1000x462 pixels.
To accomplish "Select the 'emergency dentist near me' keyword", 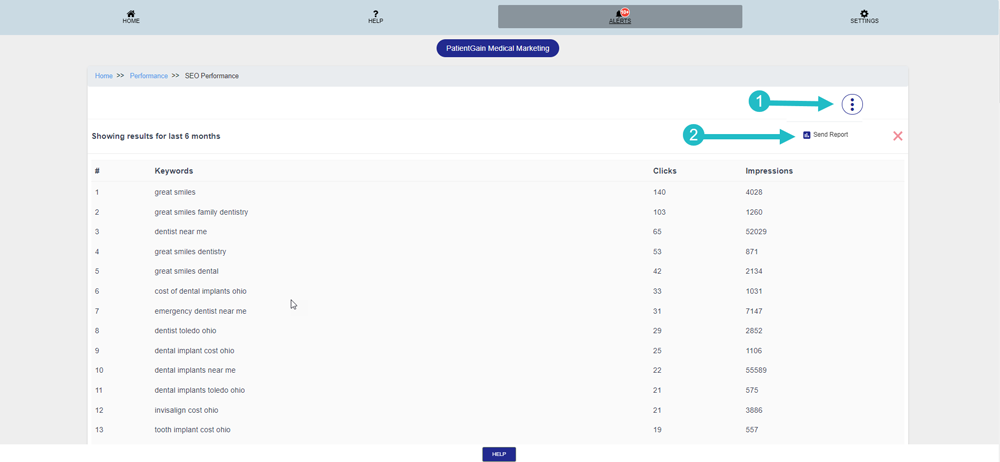I will (x=200, y=311).
